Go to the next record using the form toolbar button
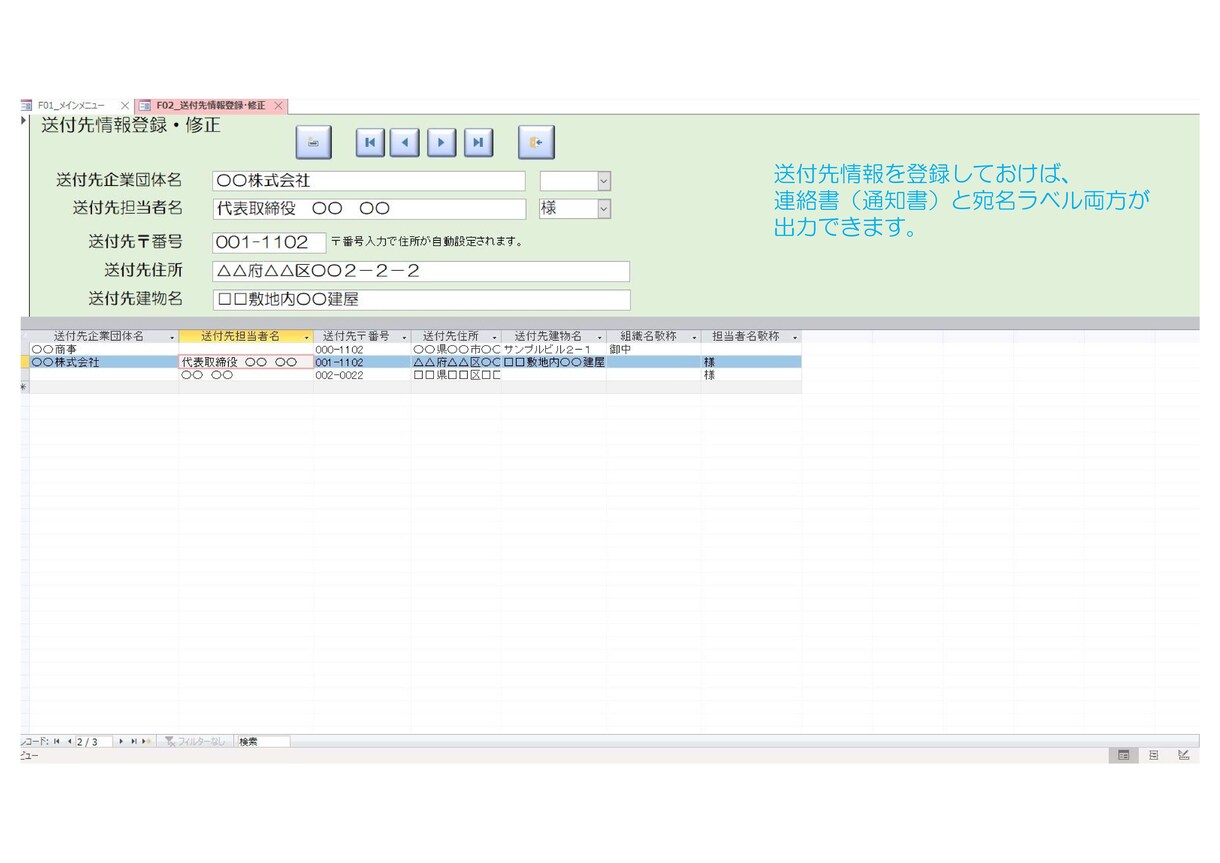1220x863 pixels. coord(441,143)
